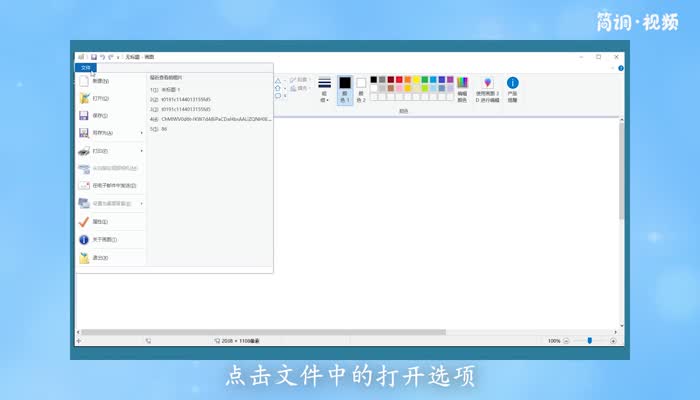Image resolution: width=700 pixels, height=400 pixels.
Task: Click Edit Colors (编辑颜色) rainbow icon
Action: [x=462, y=88]
